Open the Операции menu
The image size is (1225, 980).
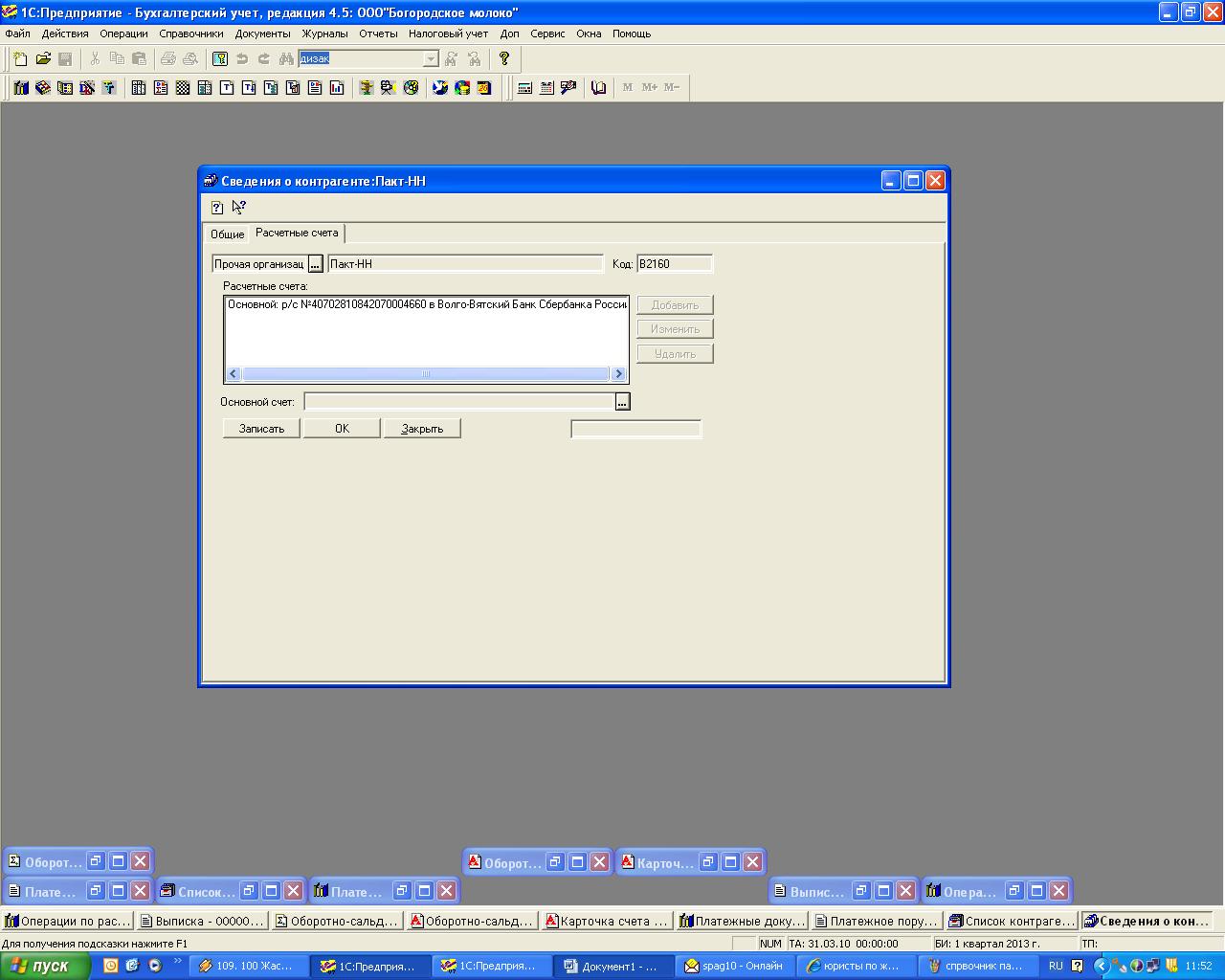(123, 33)
